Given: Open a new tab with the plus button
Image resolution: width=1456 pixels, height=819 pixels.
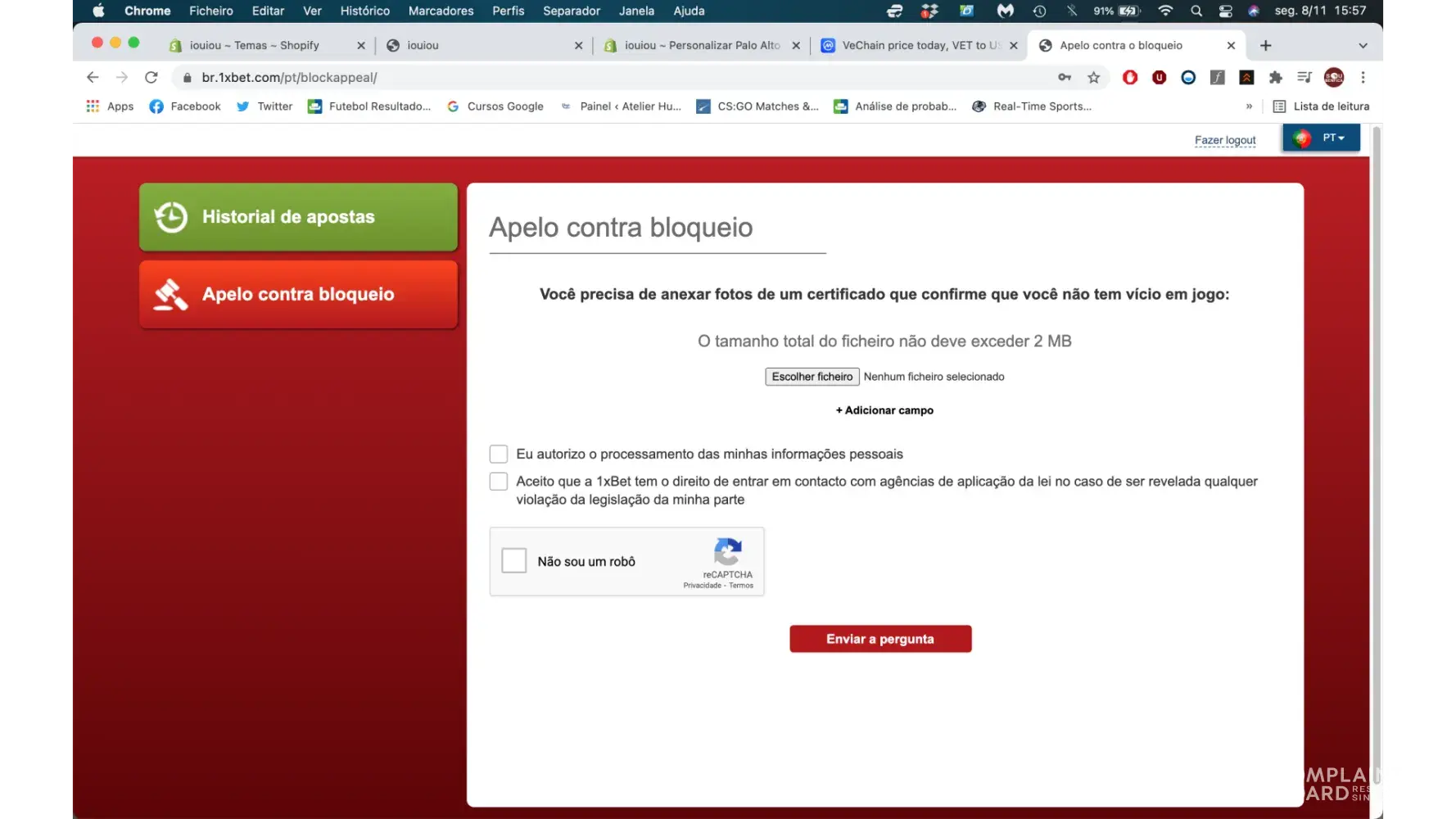Looking at the screenshot, I should (1265, 45).
